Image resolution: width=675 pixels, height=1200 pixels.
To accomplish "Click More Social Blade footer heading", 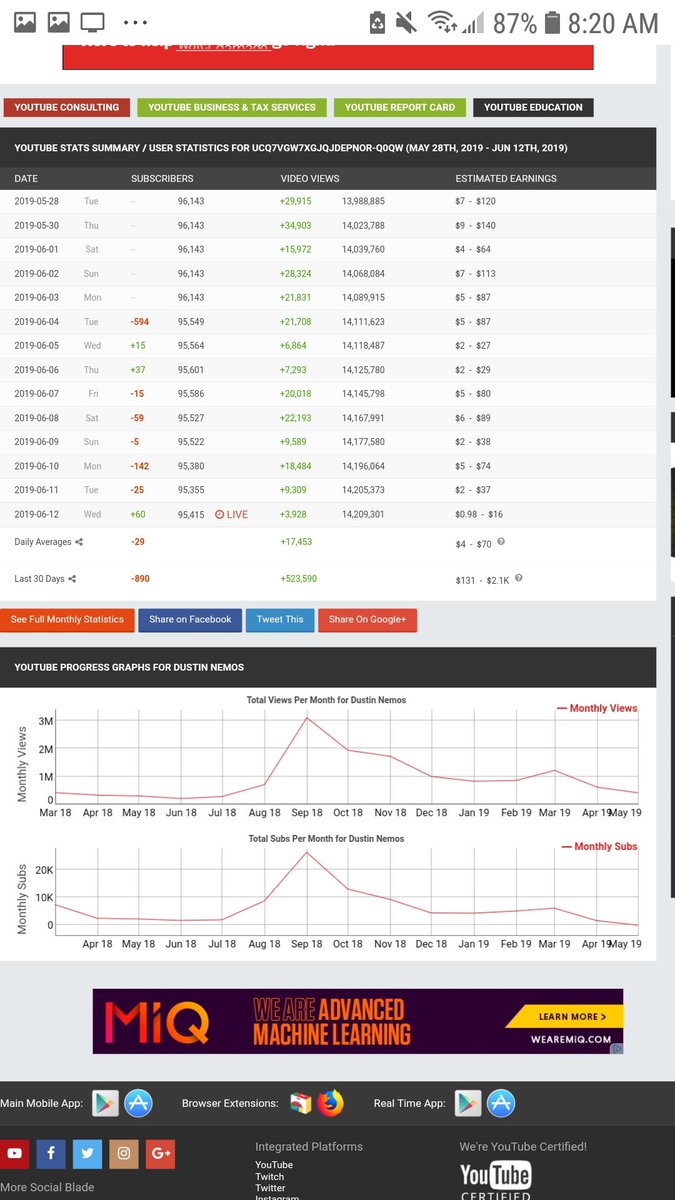I will [48, 1187].
